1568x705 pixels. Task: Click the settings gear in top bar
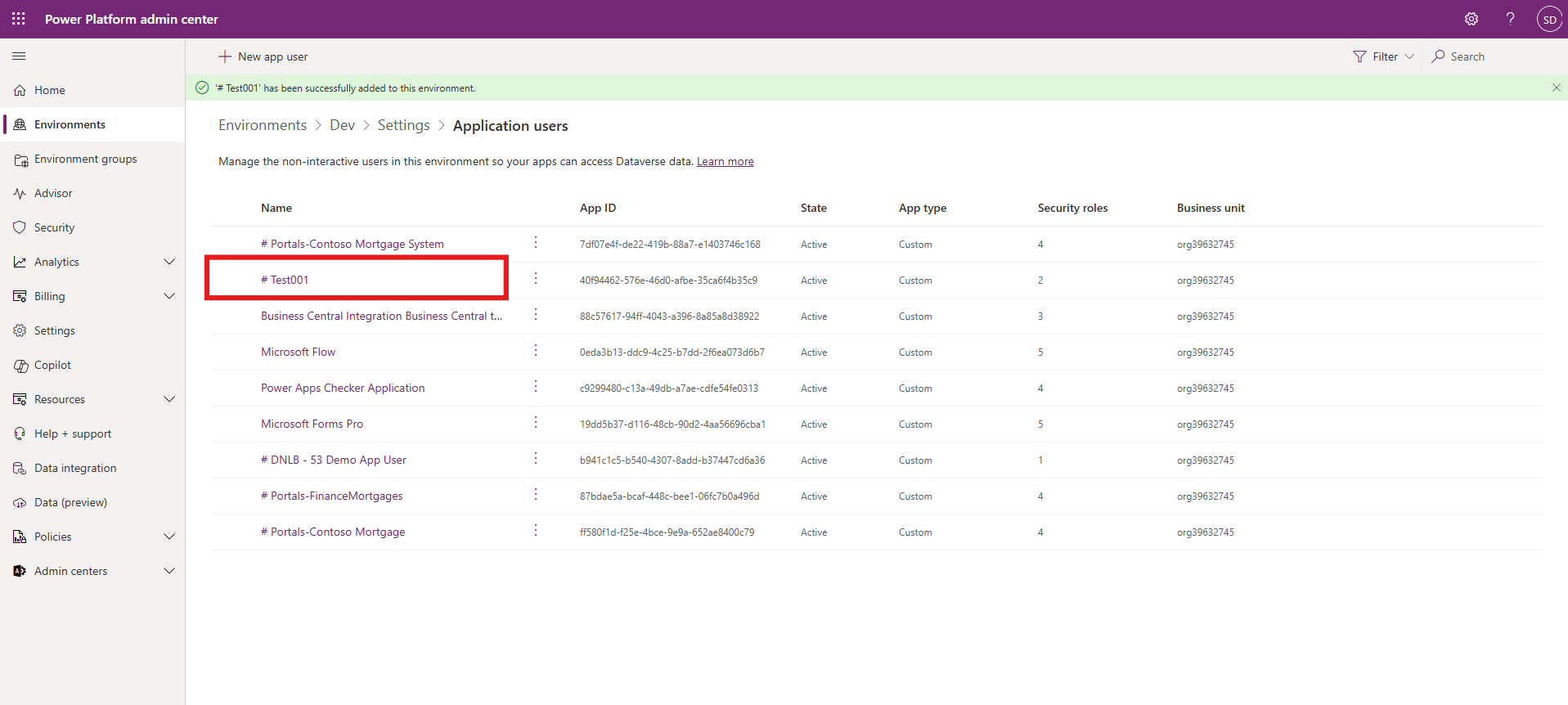coord(1471,19)
